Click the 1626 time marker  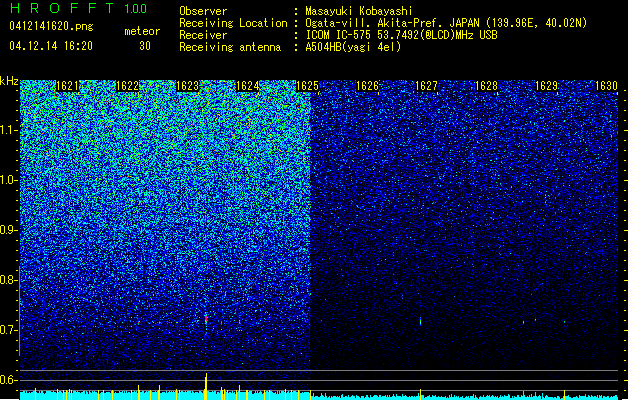367,86
